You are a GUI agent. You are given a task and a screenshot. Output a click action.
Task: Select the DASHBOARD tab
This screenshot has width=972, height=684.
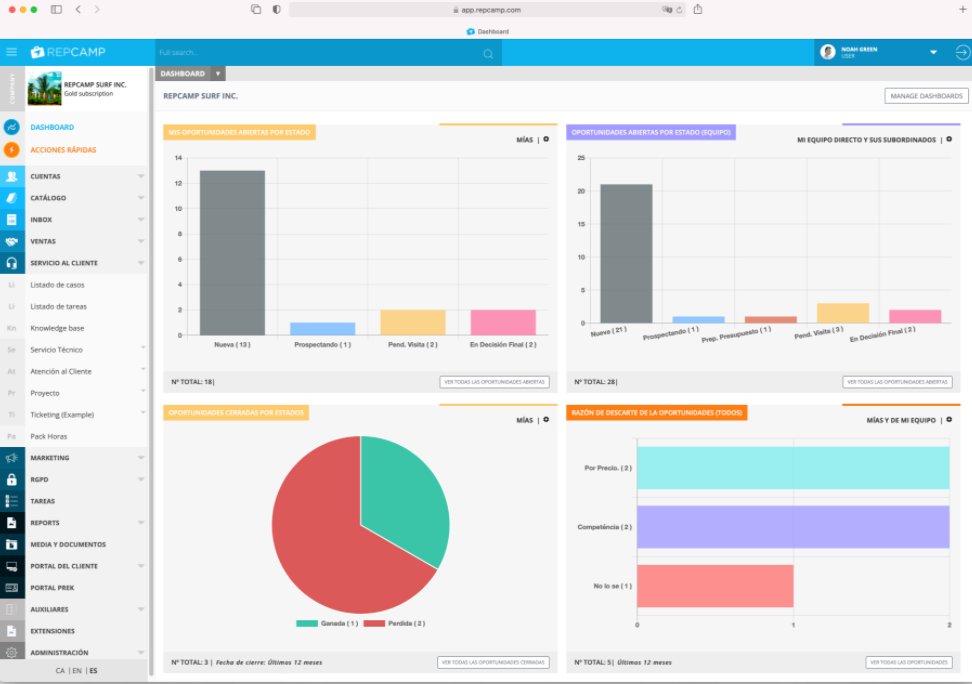[x=181, y=73]
